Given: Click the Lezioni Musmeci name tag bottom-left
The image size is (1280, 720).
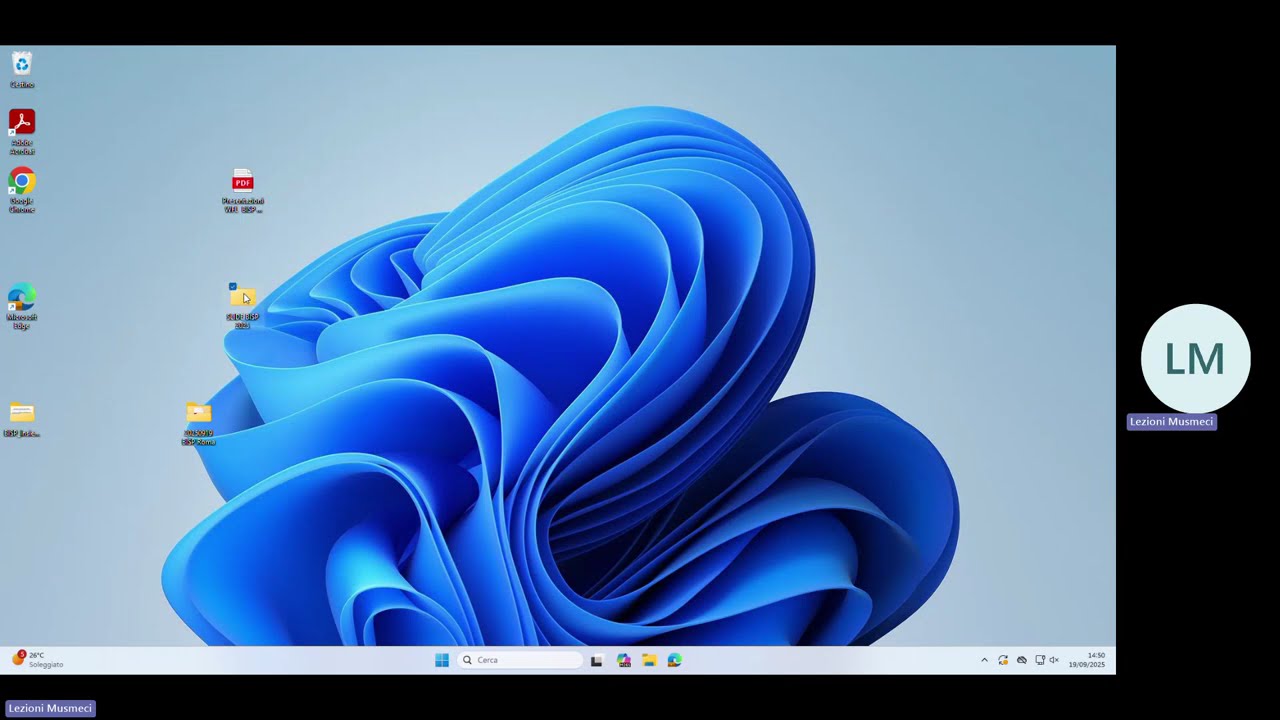Looking at the screenshot, I should coord(50,708).
